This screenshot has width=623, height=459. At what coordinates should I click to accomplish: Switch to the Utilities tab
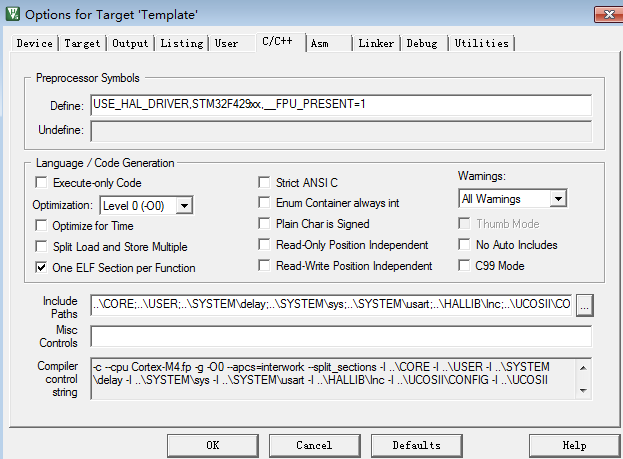482,43
